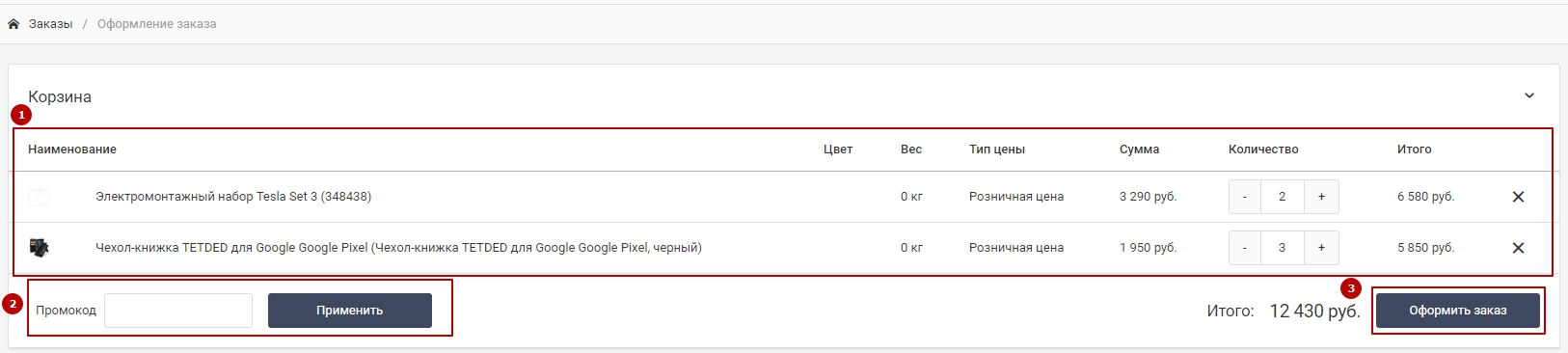Decrease quantity of Tesla Set 3
Viewport: 1568px width, 353px height.
click(1245, 197)
